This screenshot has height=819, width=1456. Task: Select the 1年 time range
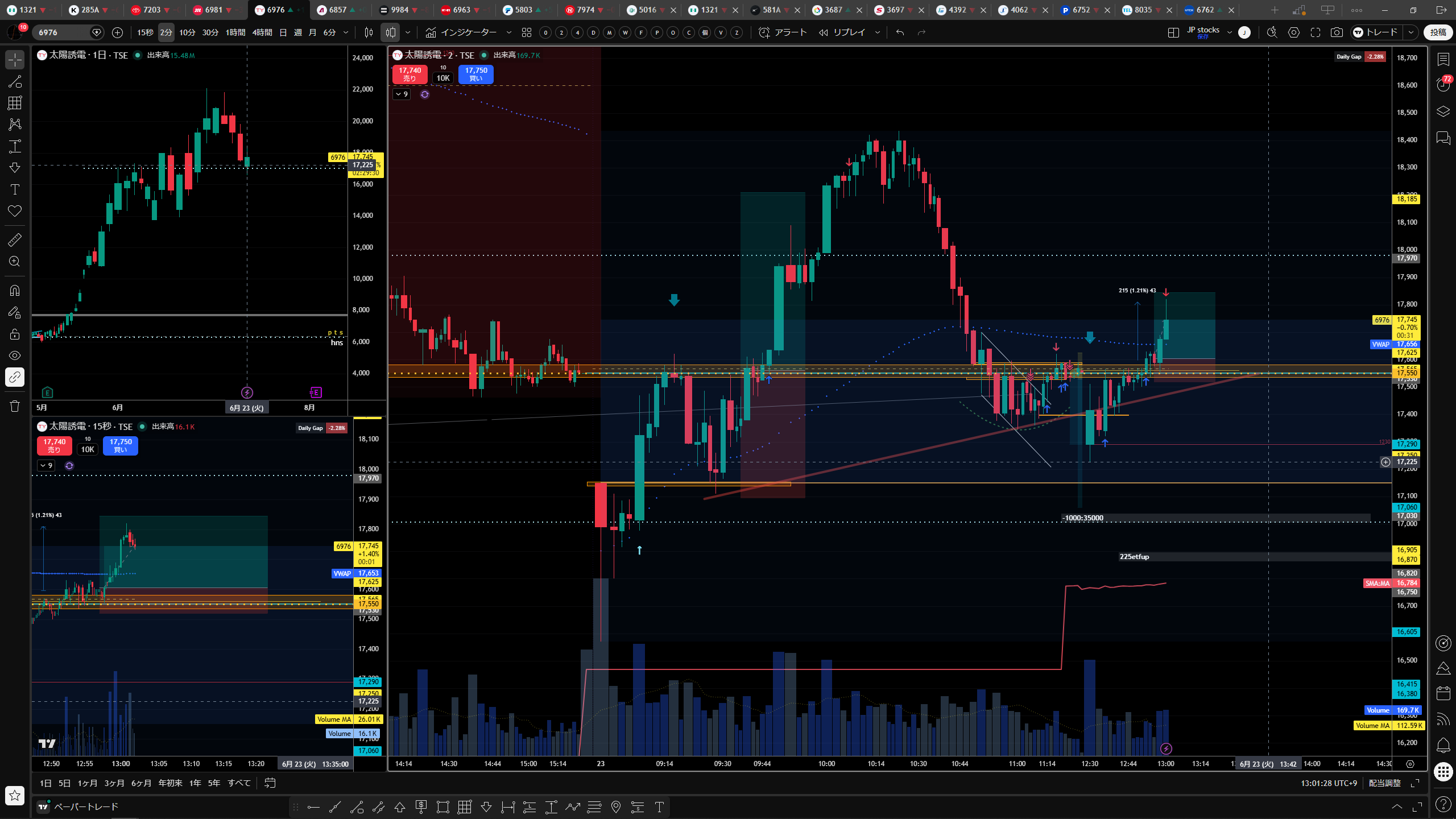pyautogui.click(x=195, y=783)
